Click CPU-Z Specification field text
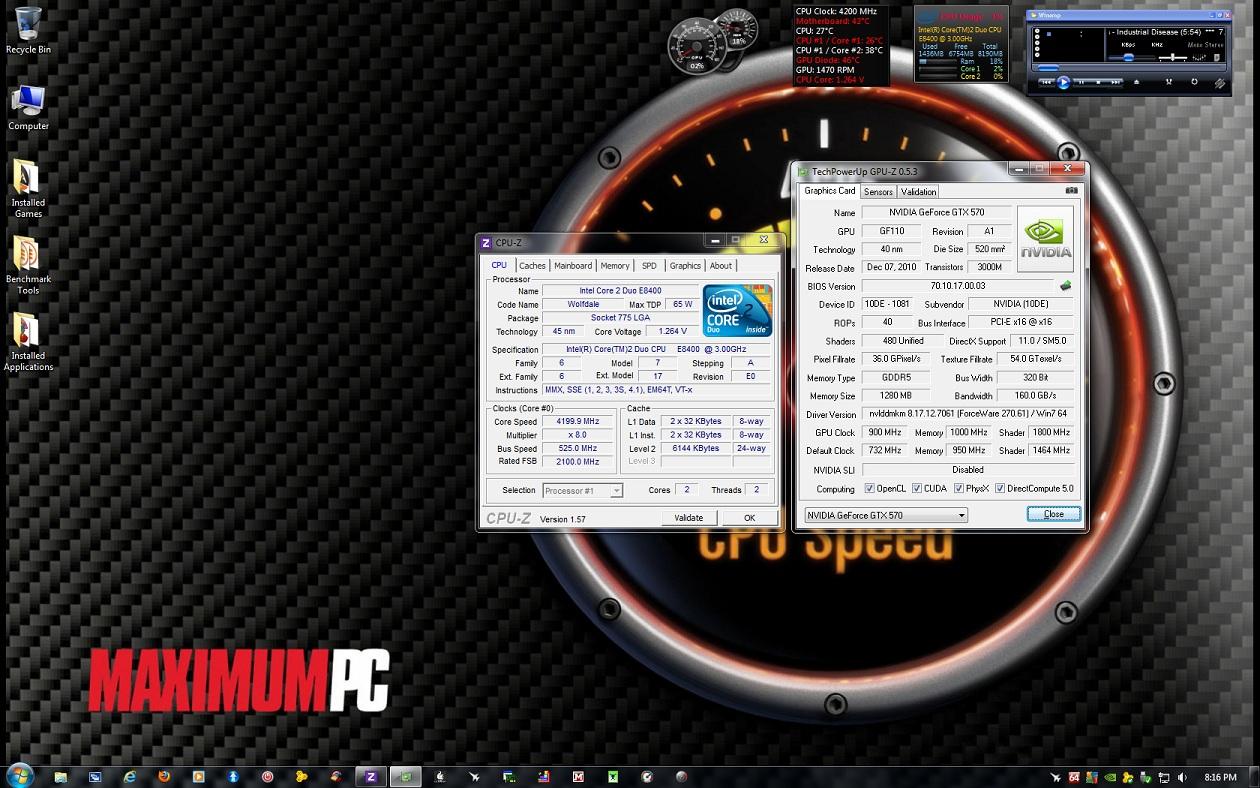1260x788 pixels. (x=656, y=350)
